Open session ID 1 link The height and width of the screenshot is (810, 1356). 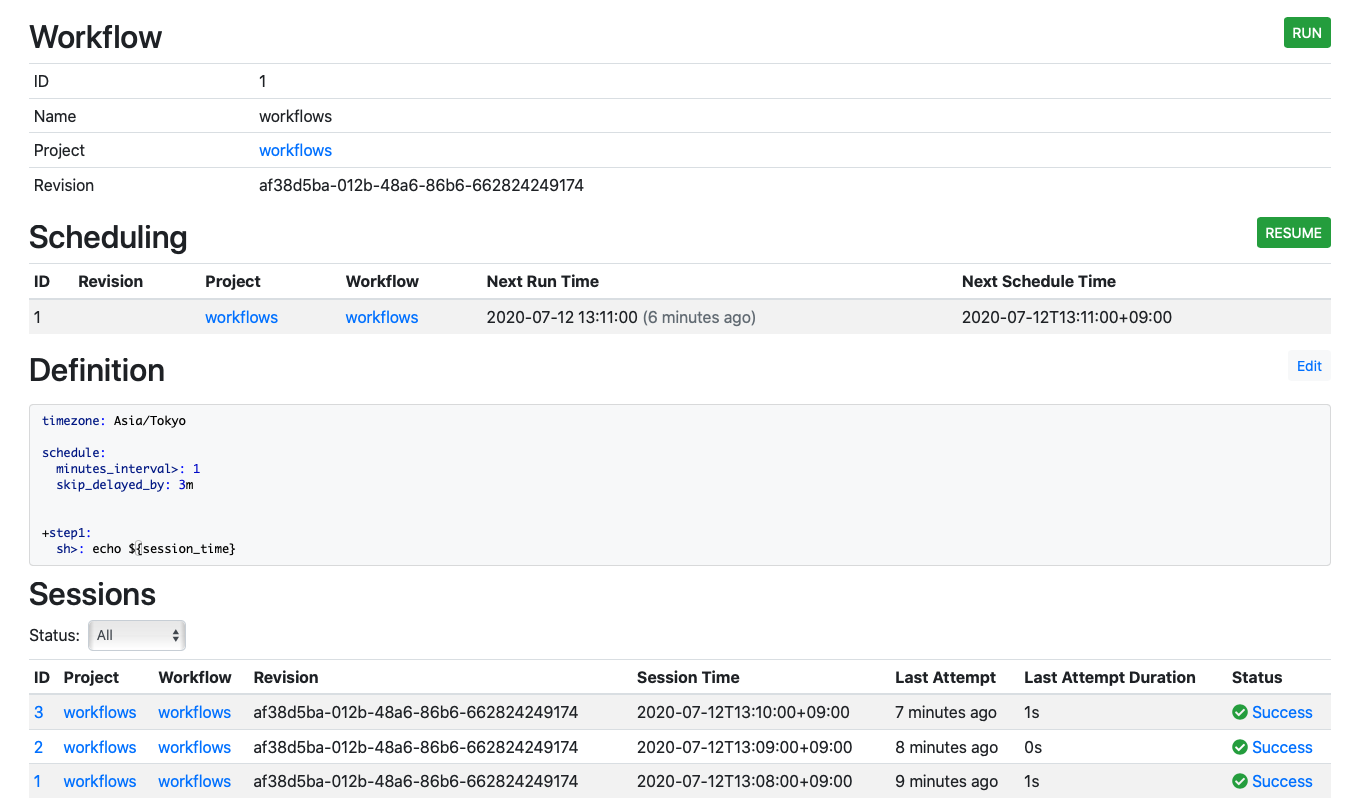point(38,781)
